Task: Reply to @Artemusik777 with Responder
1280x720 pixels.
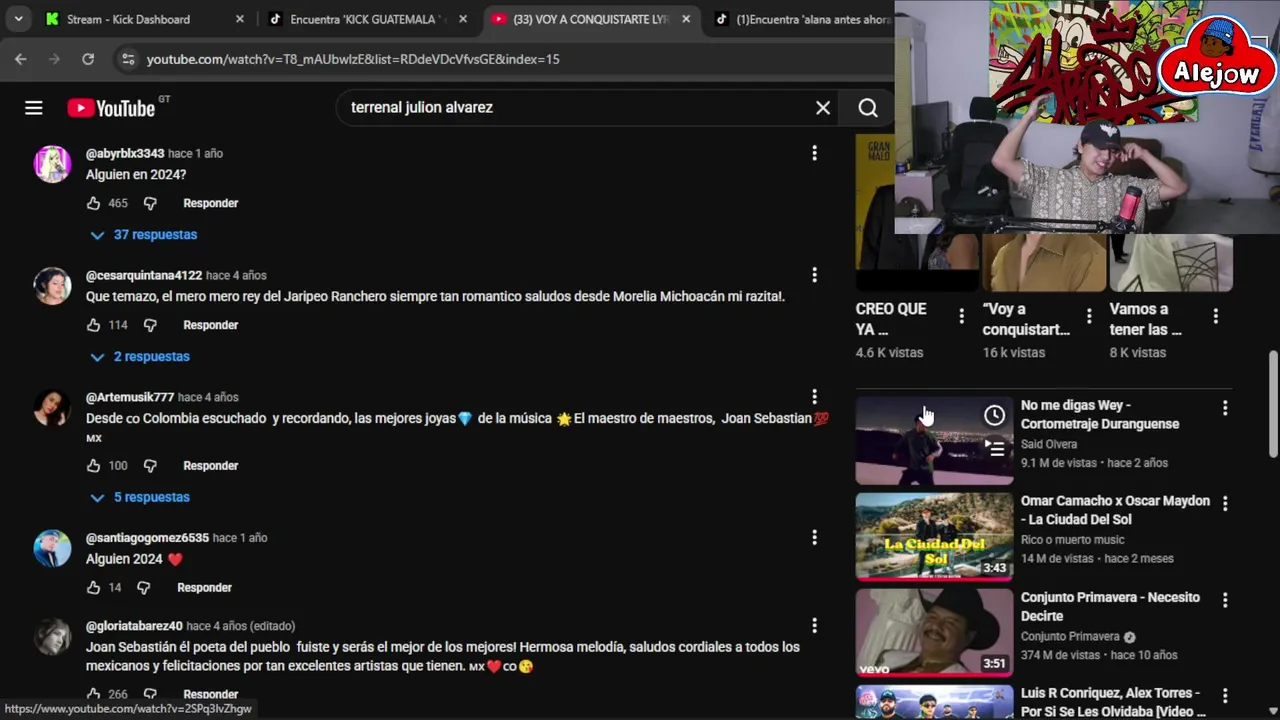Action: (x=211, y=466)
